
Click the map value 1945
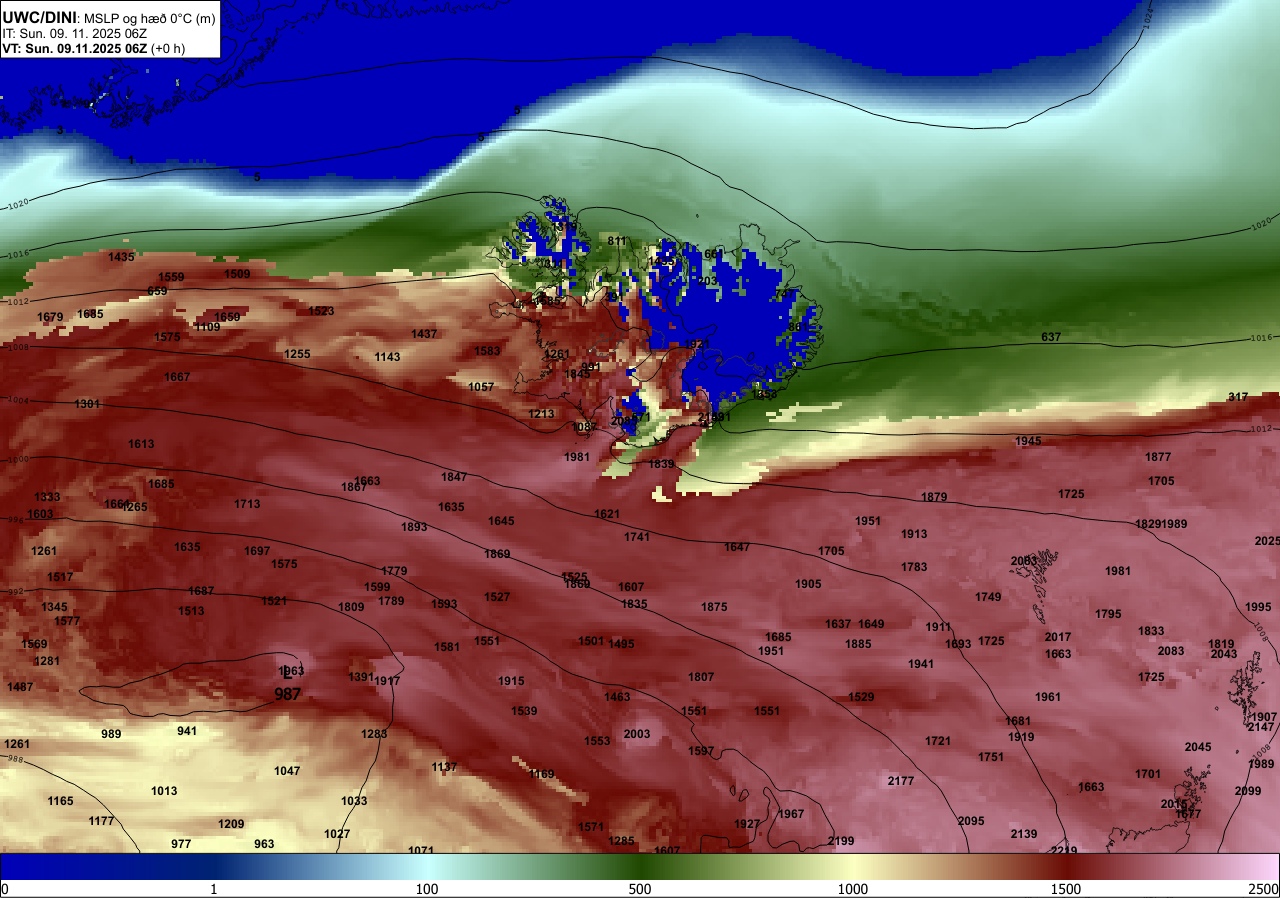pyautogui.click(x=1028, y=441)
